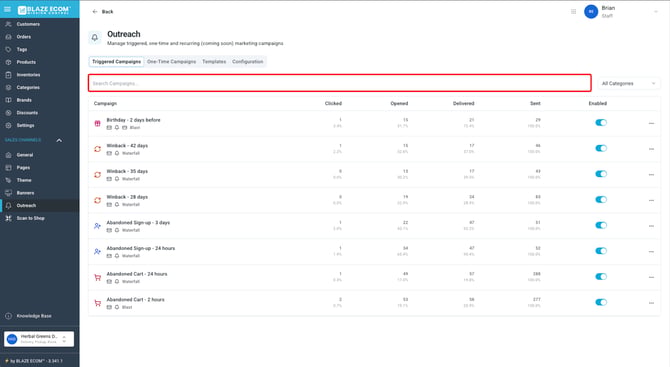
Task: Open more options for Abandoned Sign-up - 3 days
Action: coord(651,226)
